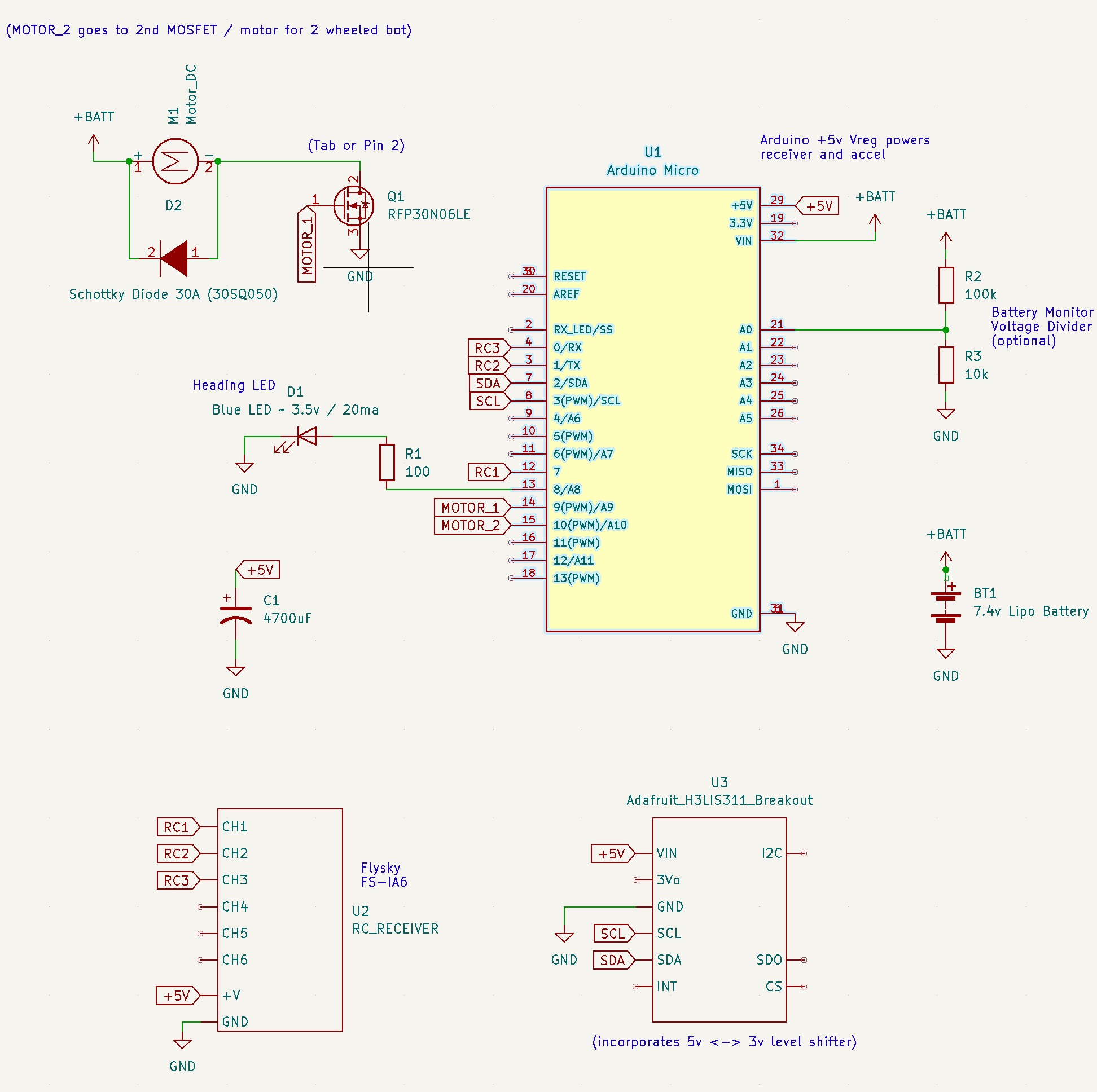The image size is (1097, 1092).
Task: Select the GND symbol under Arduino Micro
Action: [x=795, y=627]
